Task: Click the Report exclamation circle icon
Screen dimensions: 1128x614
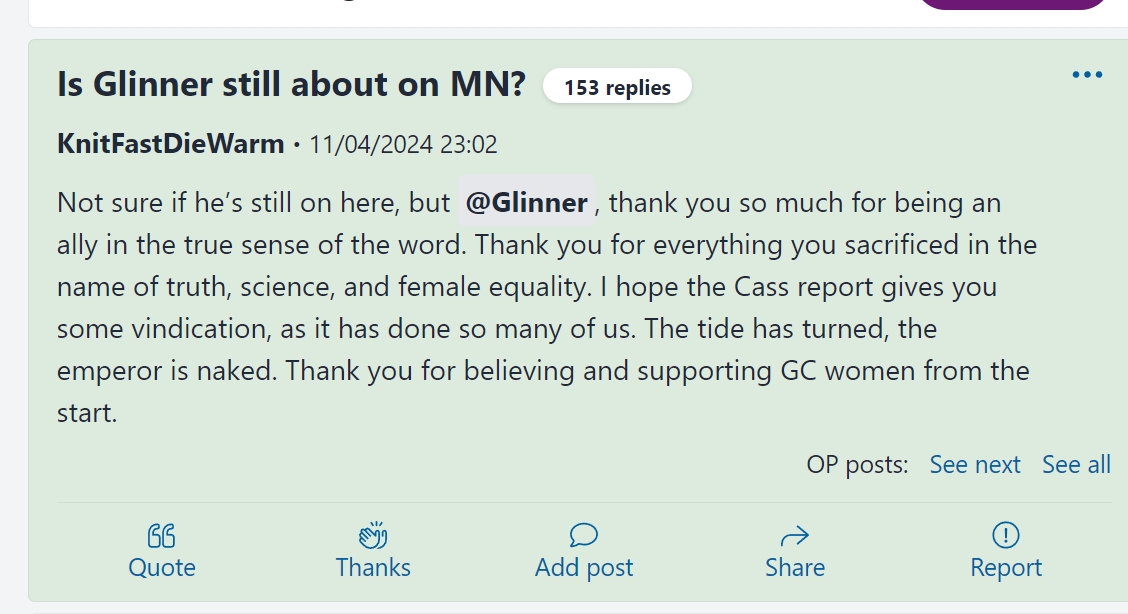Action: click(x=1006, y=535)
